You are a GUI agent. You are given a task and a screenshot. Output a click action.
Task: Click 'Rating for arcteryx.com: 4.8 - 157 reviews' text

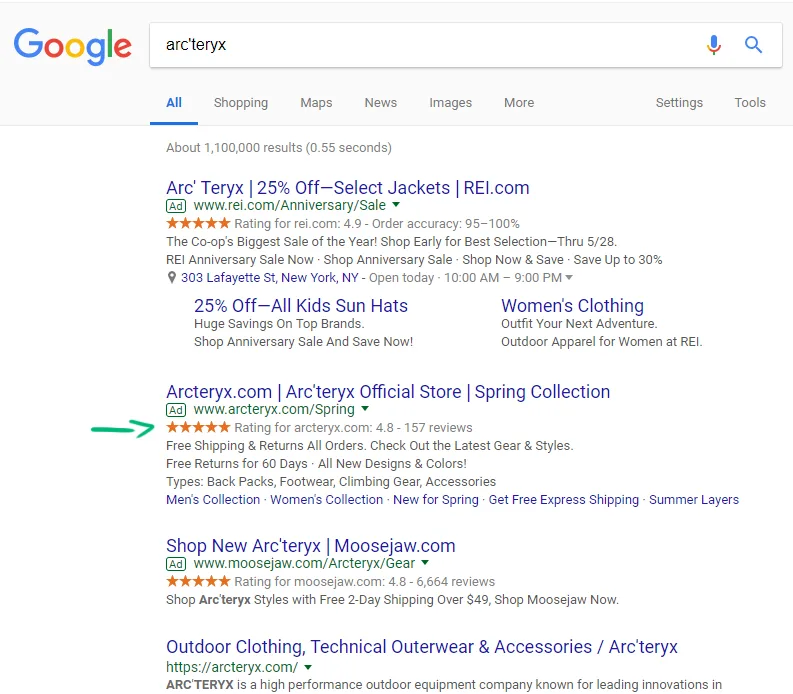coord(353,428)
